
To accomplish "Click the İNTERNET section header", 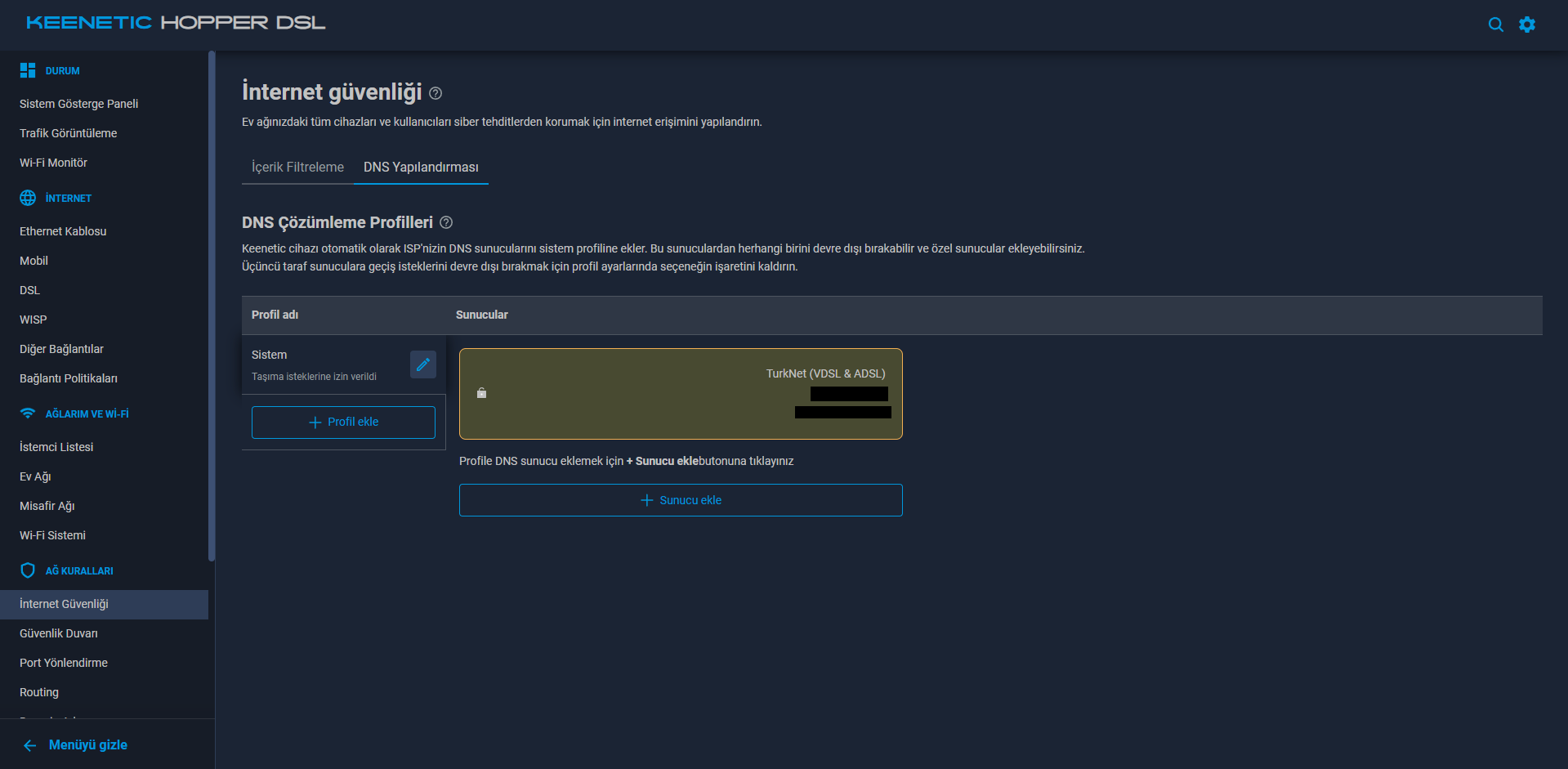I will pos(69,199).
